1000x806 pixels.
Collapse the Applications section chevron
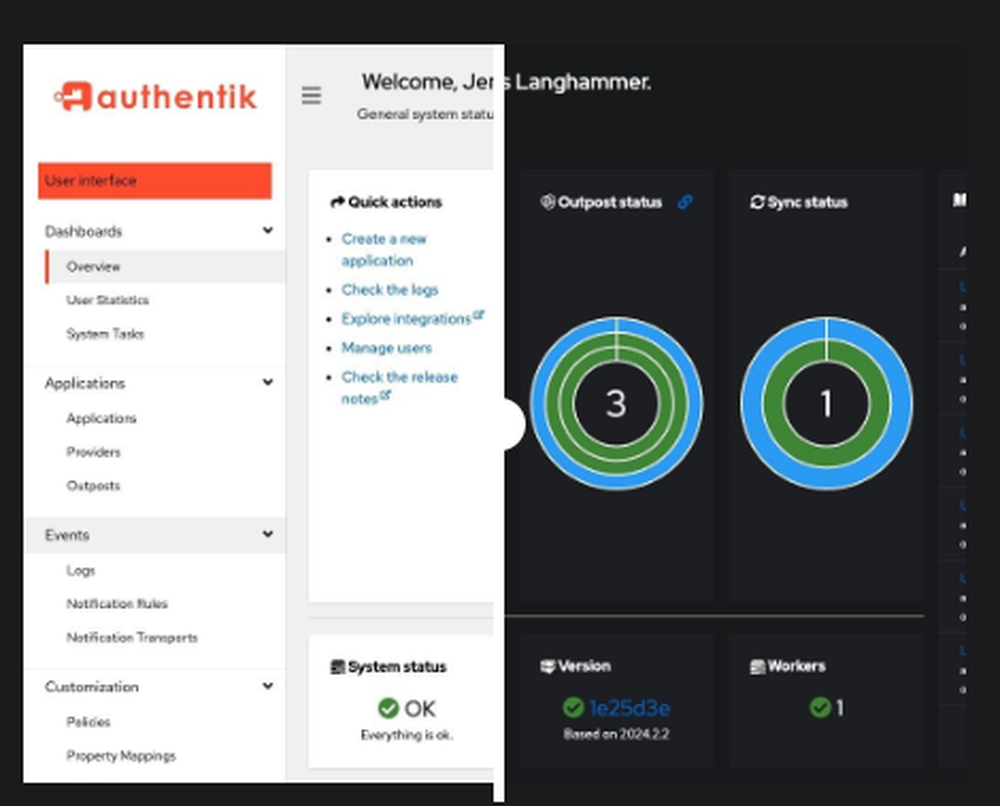(x=268, y=382)
